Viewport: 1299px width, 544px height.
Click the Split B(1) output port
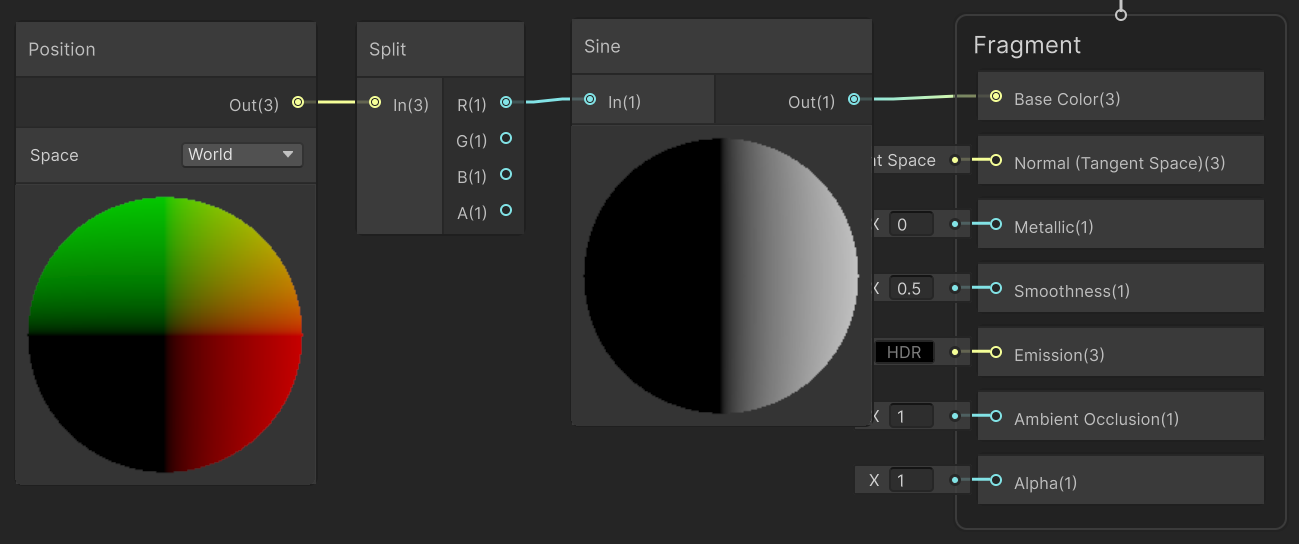[506, 174]
